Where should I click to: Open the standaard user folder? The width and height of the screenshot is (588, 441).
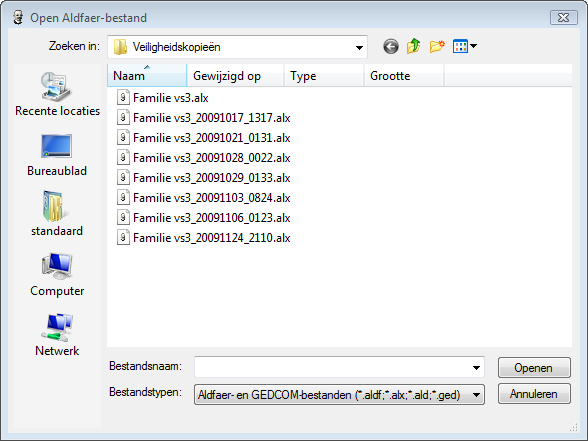[x=57, y=214]
